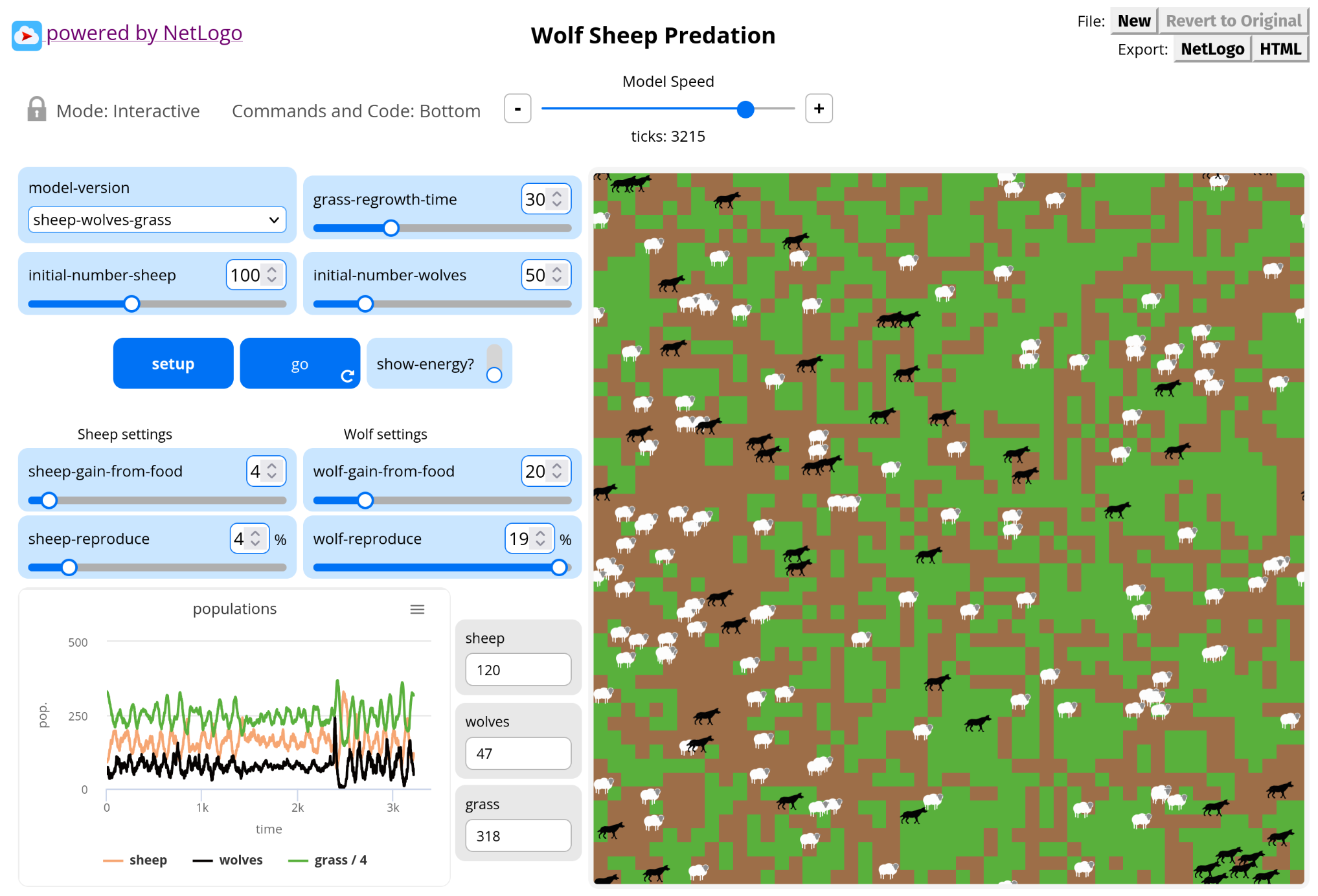The height and width of the screenshot is (896, 1318).
Task: Open the model-version dropdown
Action: [x=157, y=220]
